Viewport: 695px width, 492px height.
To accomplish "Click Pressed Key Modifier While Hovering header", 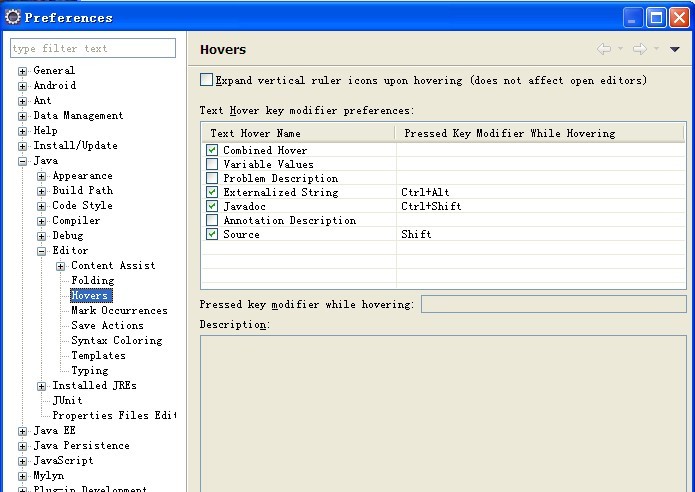I will pyautogui.click(x=540, y=133).
